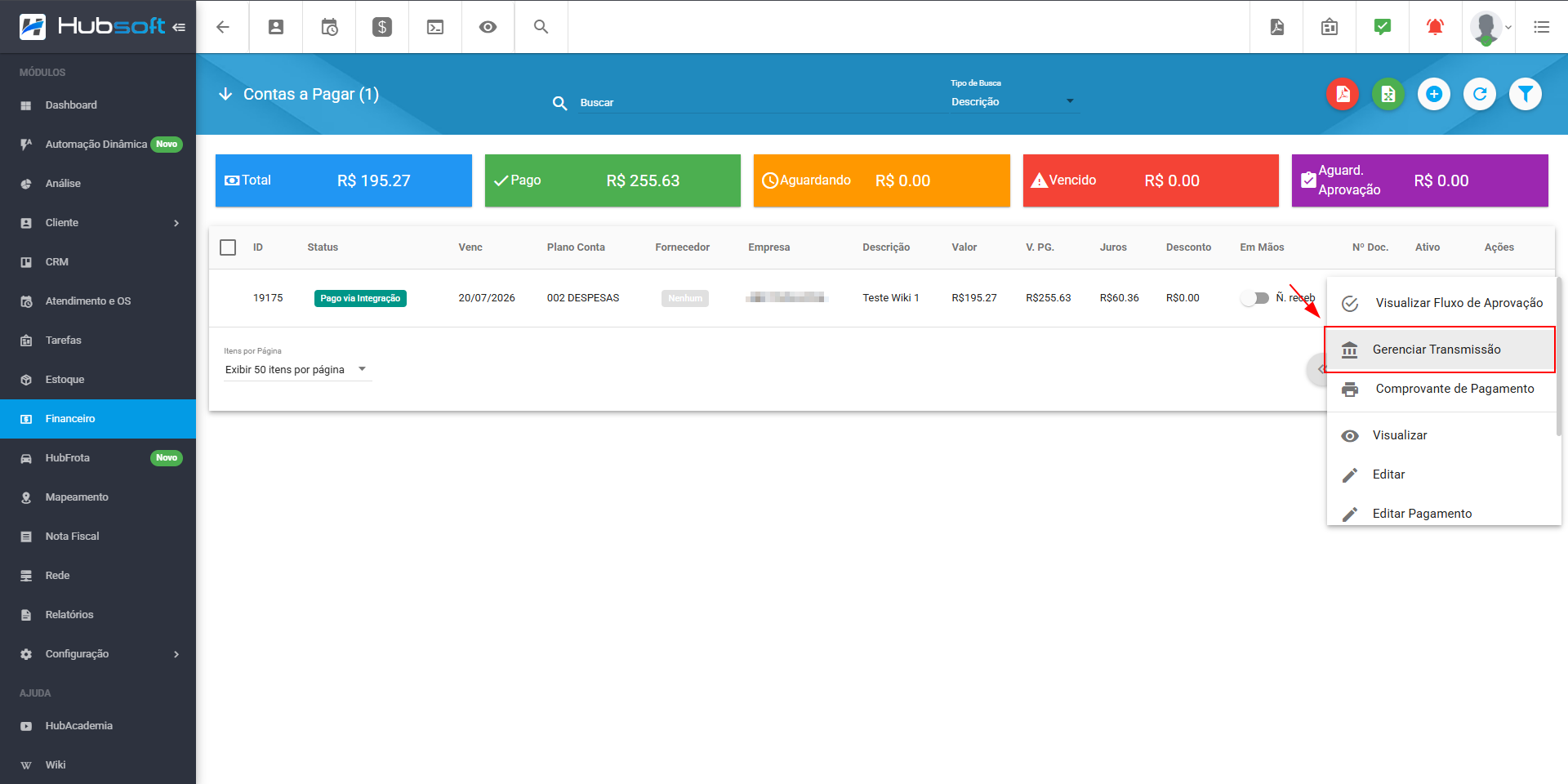Collapse the Hubsoft sidebar menu arrow

179,27
